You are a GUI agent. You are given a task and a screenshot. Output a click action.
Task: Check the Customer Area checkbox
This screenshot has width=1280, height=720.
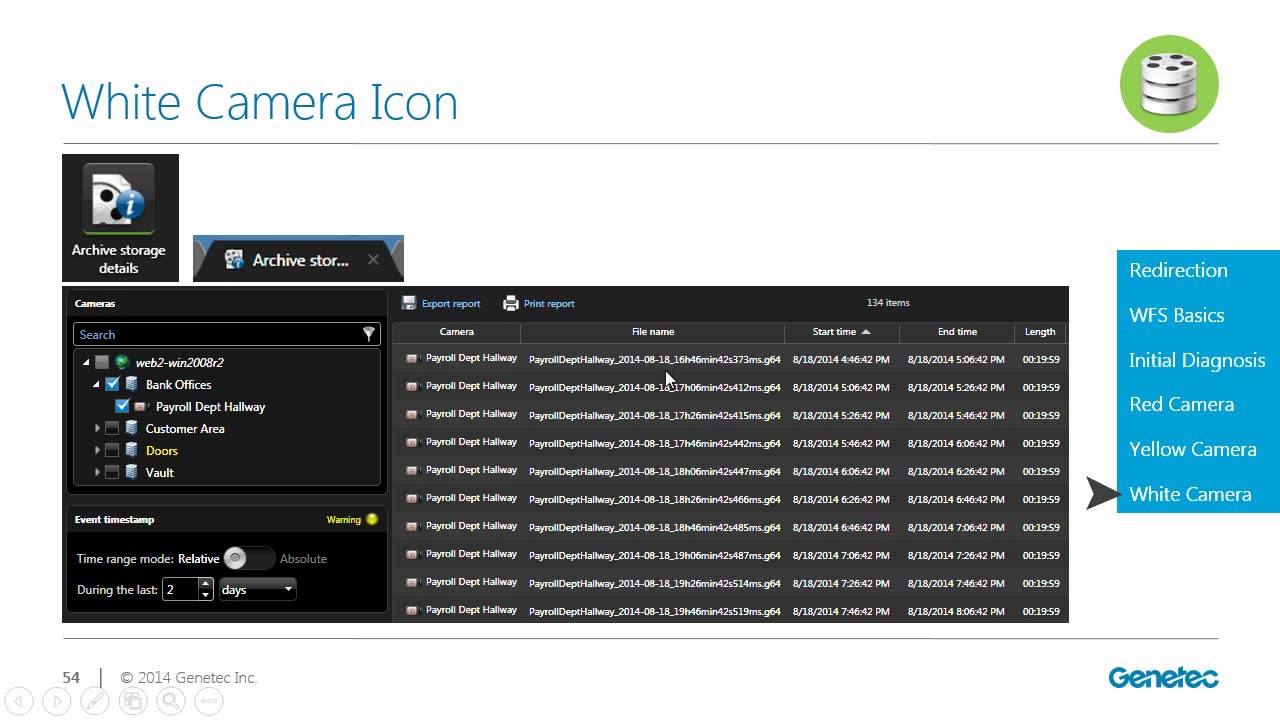[112, 428]
